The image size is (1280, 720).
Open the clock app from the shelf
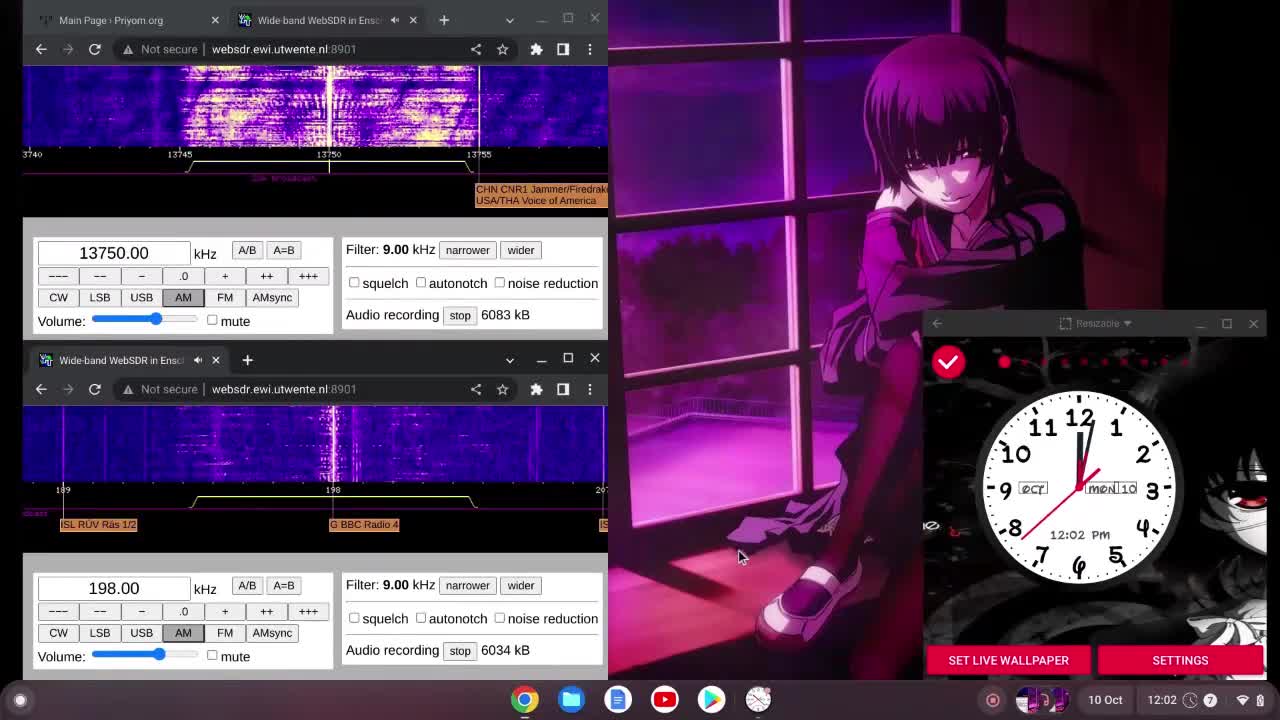758,699
